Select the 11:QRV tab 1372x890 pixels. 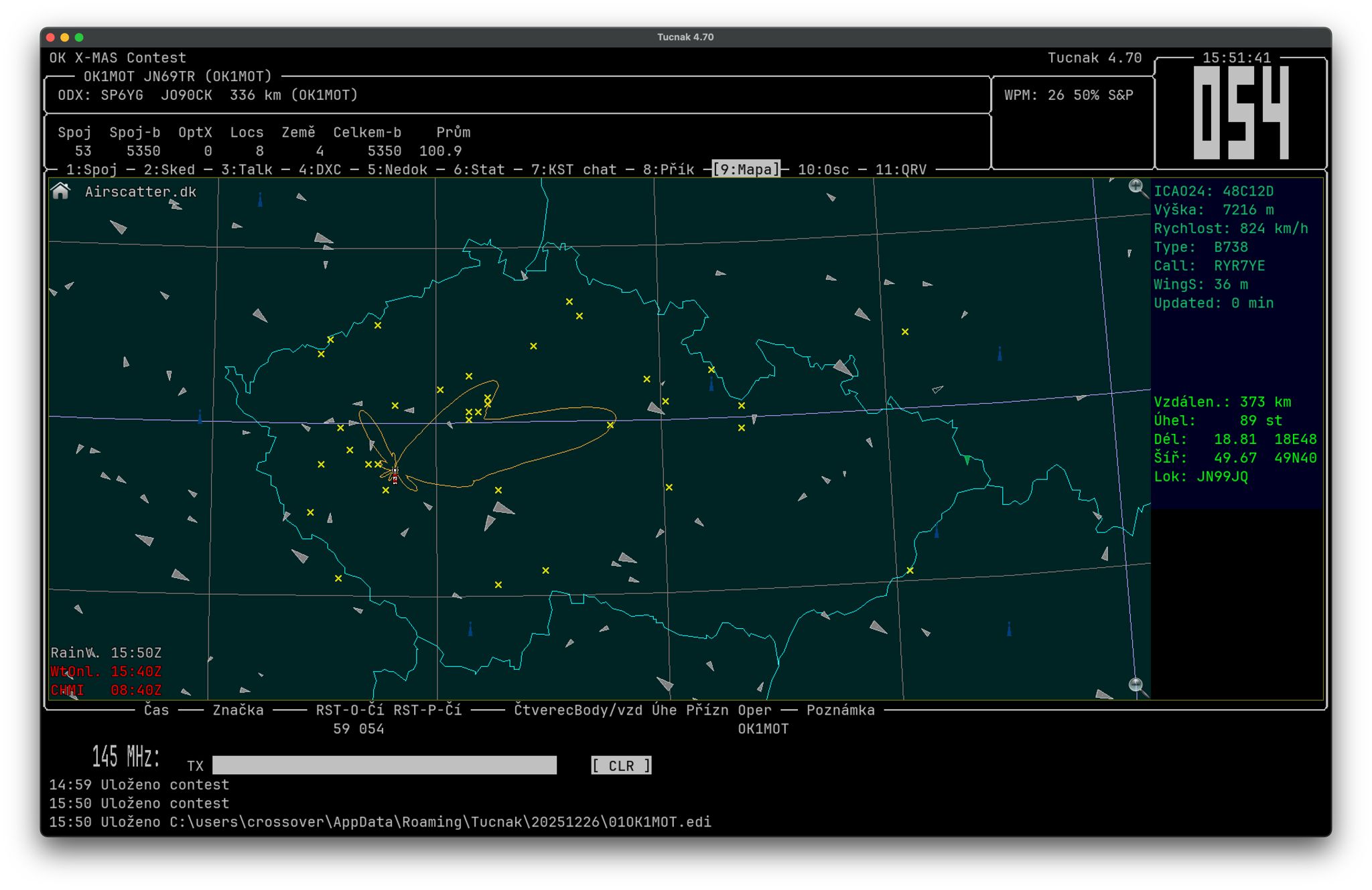tap(900, 170)
